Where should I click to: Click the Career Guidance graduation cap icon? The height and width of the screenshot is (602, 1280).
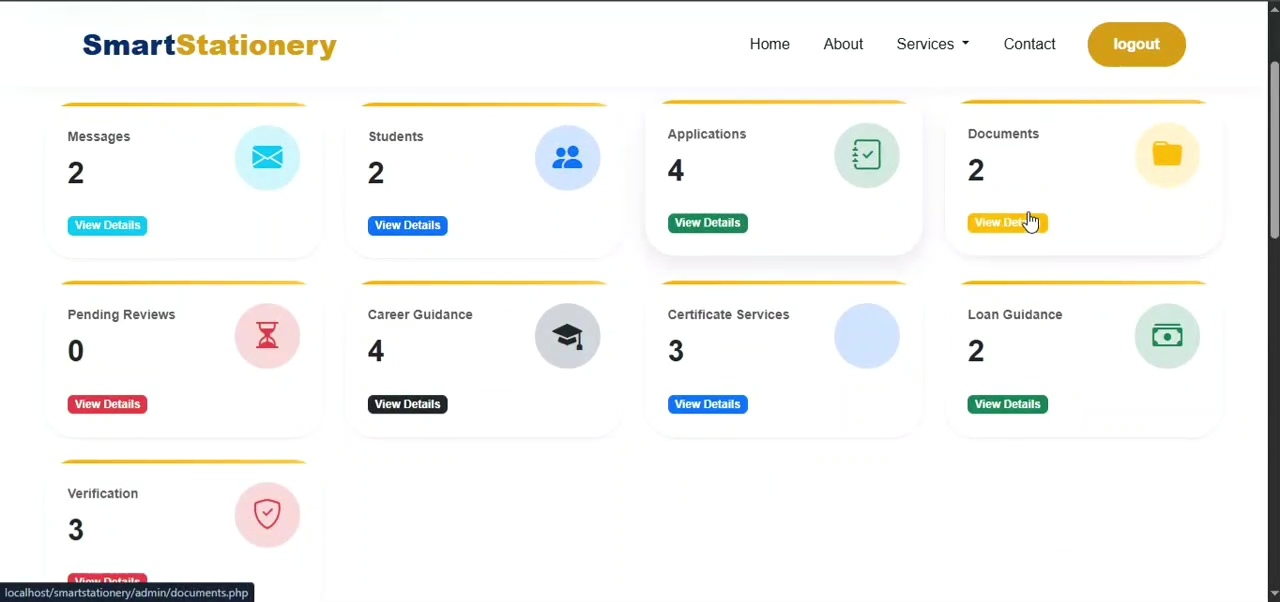[567, 336]
